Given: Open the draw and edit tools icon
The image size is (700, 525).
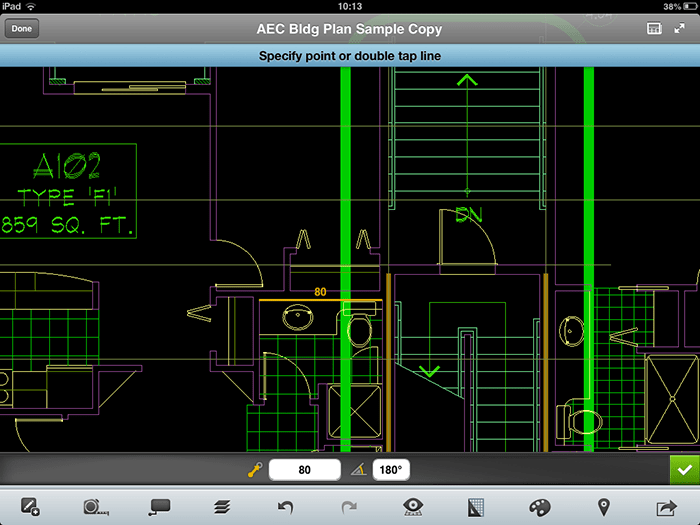Looking at the screenshot, I should 30,507.
